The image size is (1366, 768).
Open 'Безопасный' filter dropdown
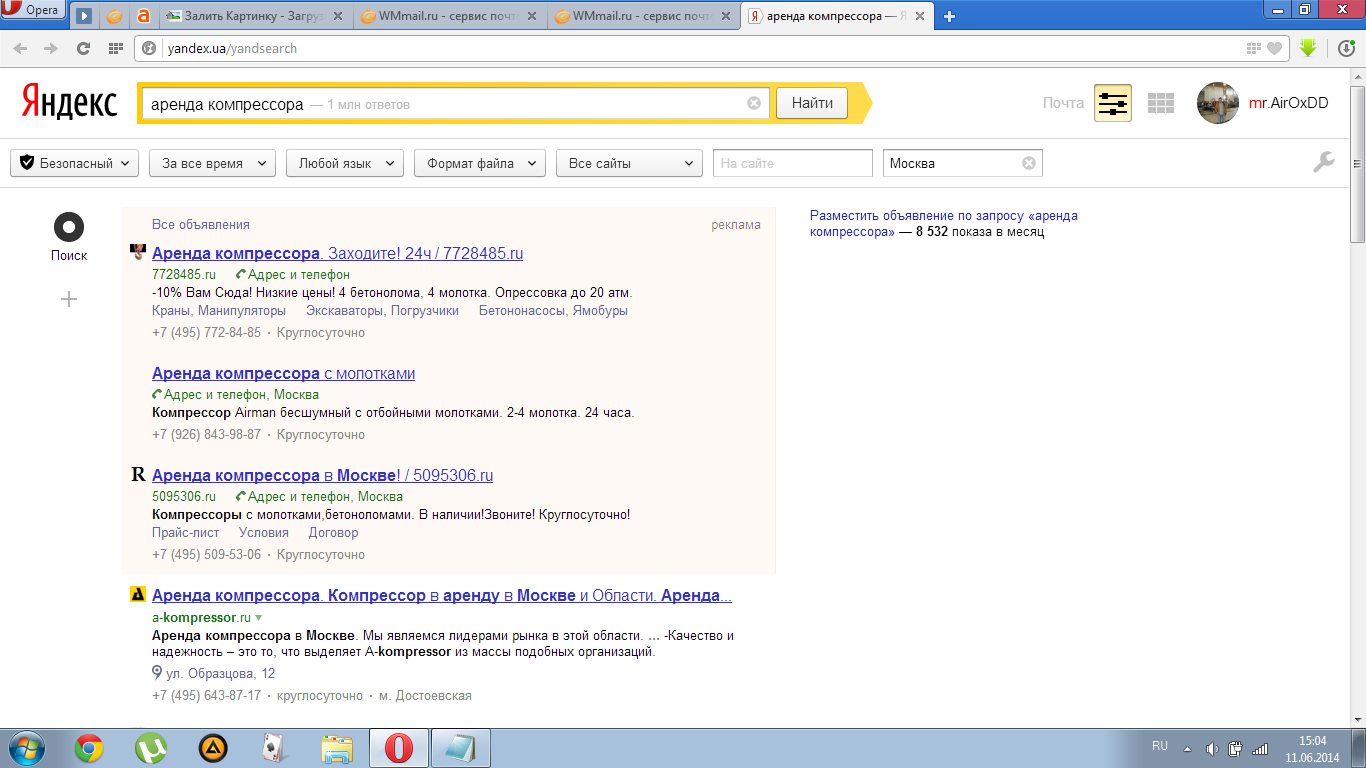tap(75, 163)
